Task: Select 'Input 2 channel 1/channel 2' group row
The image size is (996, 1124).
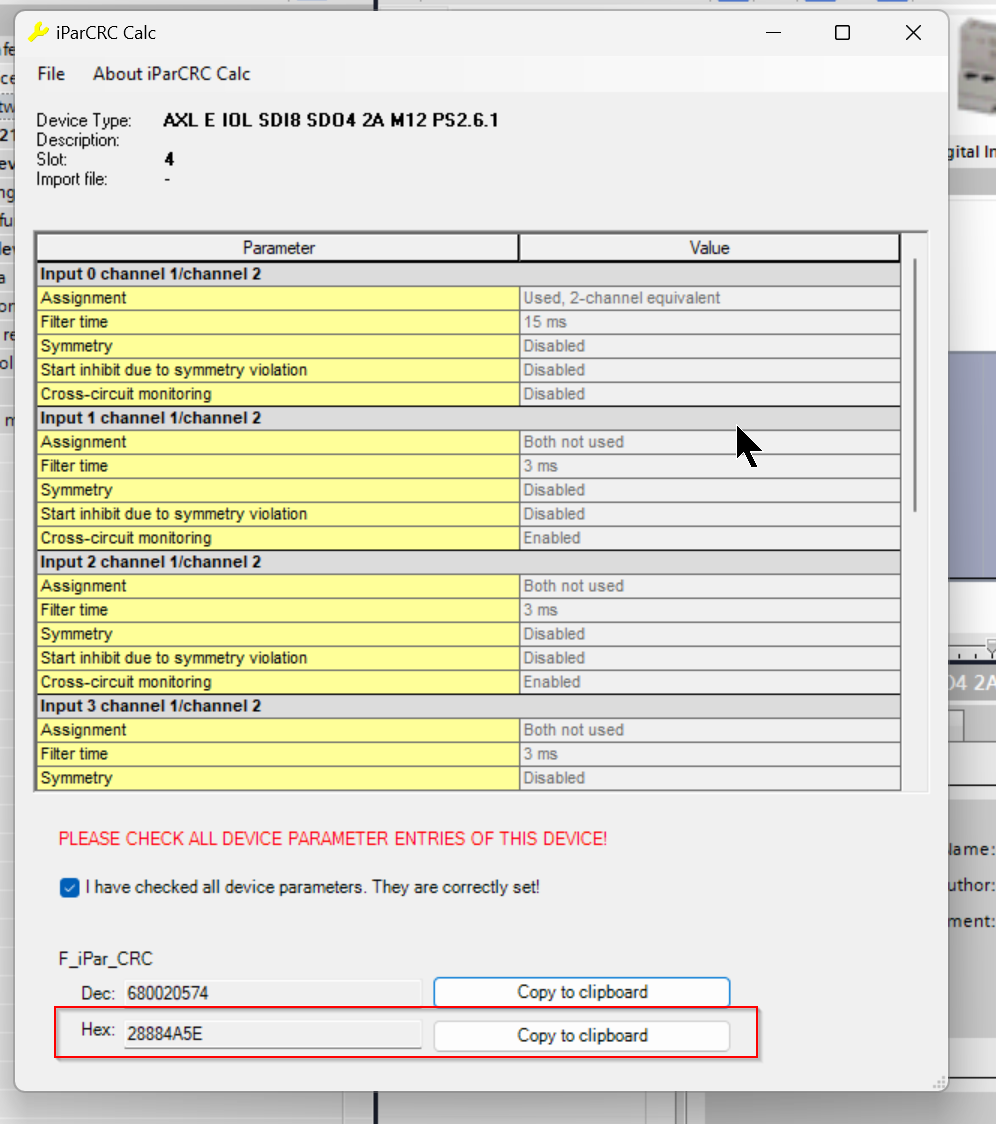Action: coord(469,562)
